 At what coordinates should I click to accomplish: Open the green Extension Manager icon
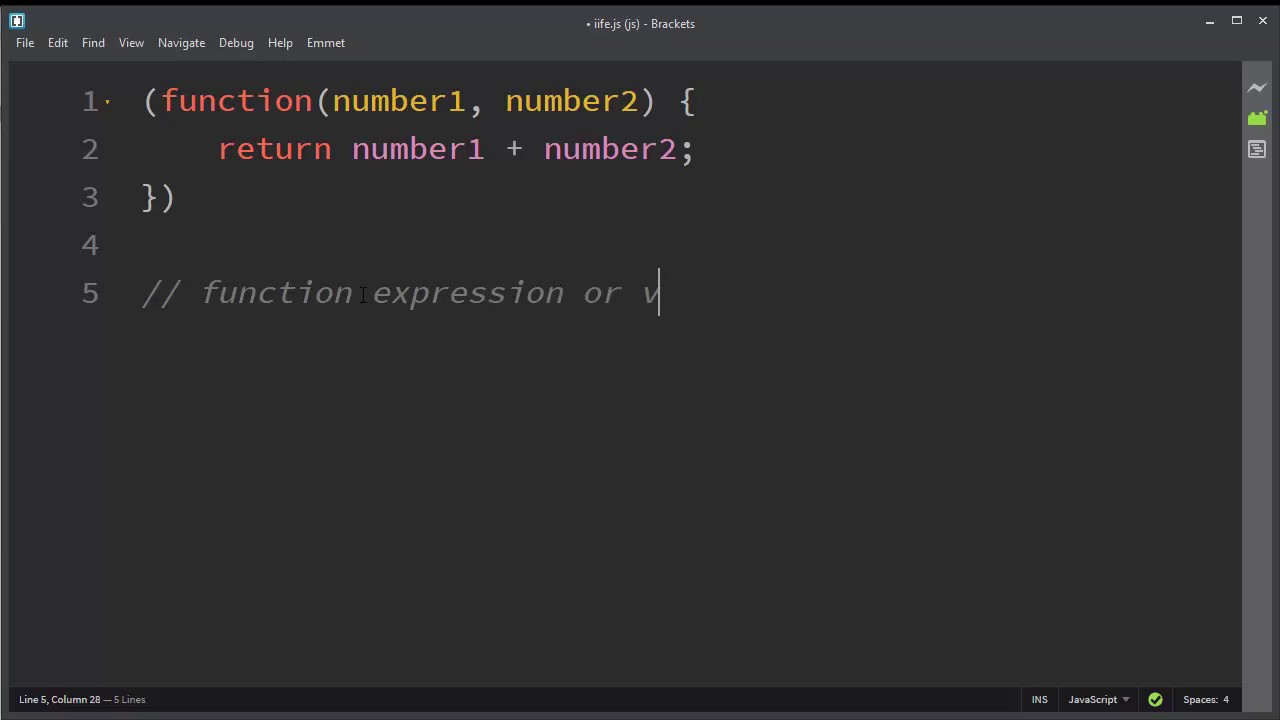pos(1257,118)
